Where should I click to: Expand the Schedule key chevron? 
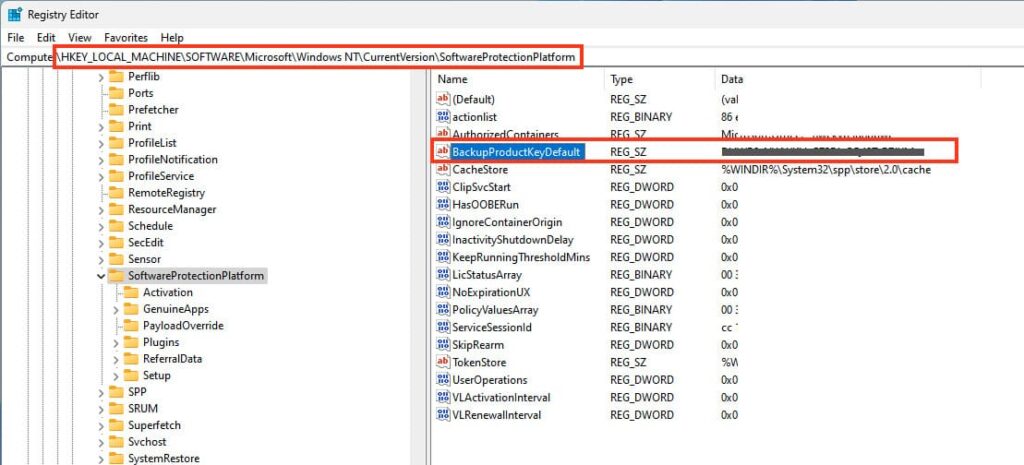100,226
